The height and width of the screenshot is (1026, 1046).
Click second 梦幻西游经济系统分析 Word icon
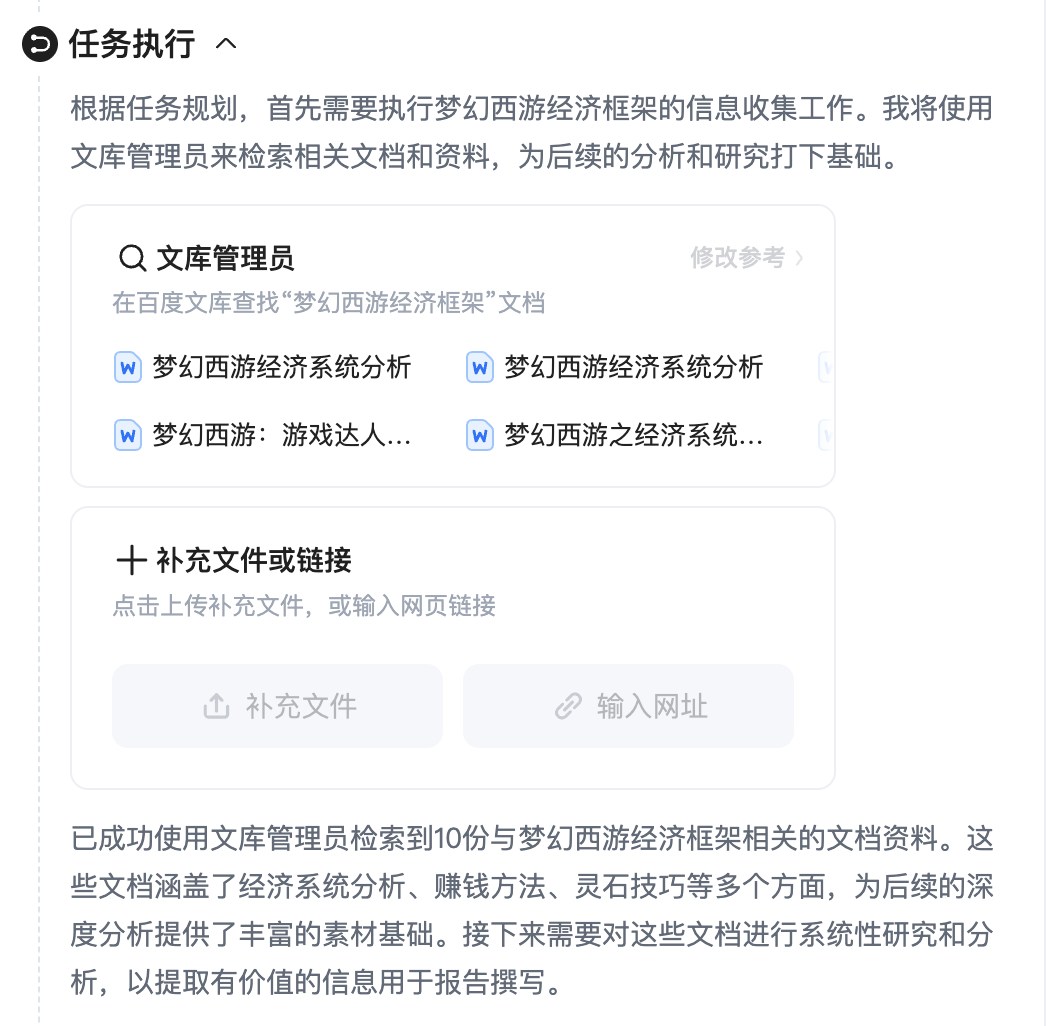coord(480,367)
